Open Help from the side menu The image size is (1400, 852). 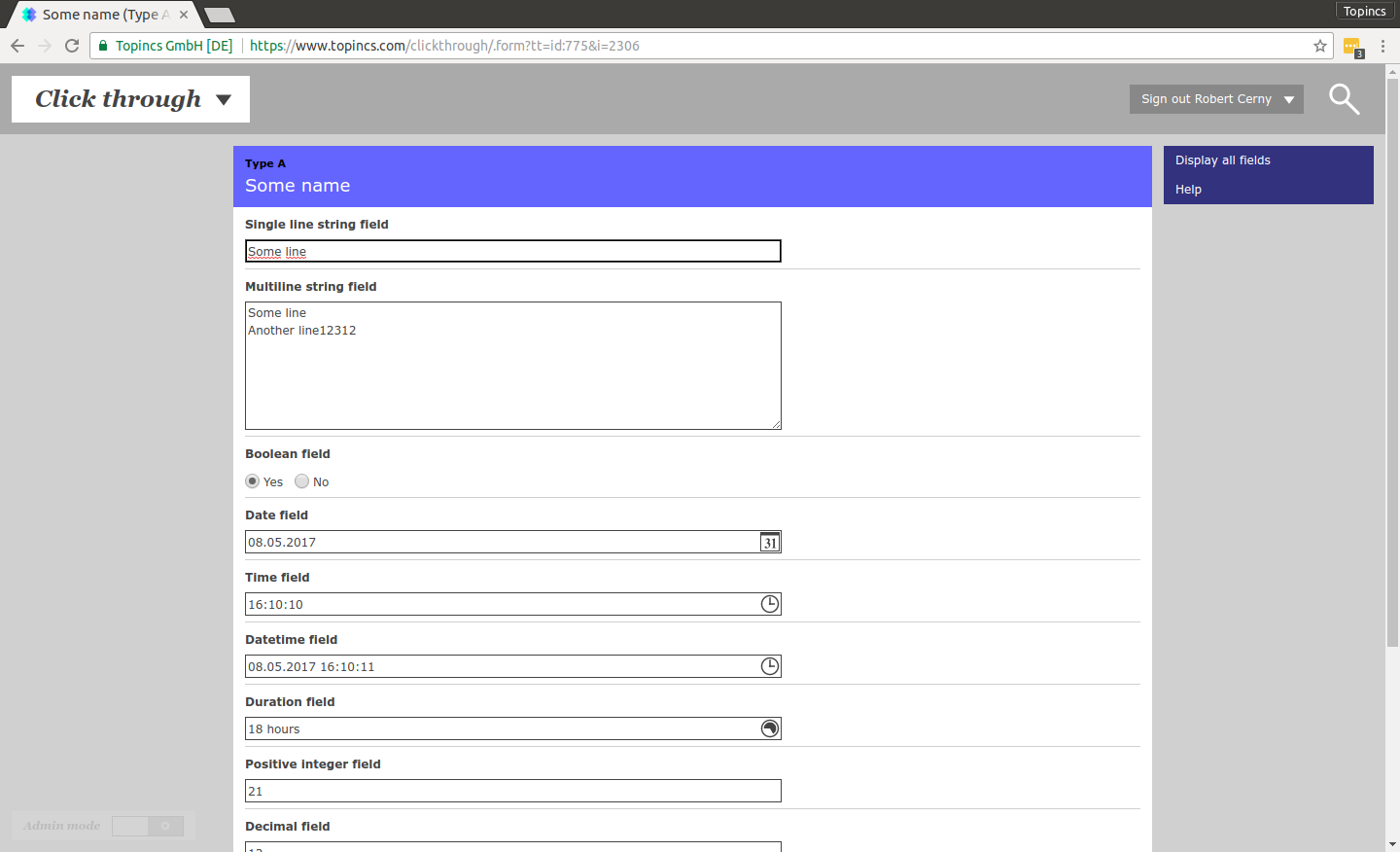[x=1188, y=190]
